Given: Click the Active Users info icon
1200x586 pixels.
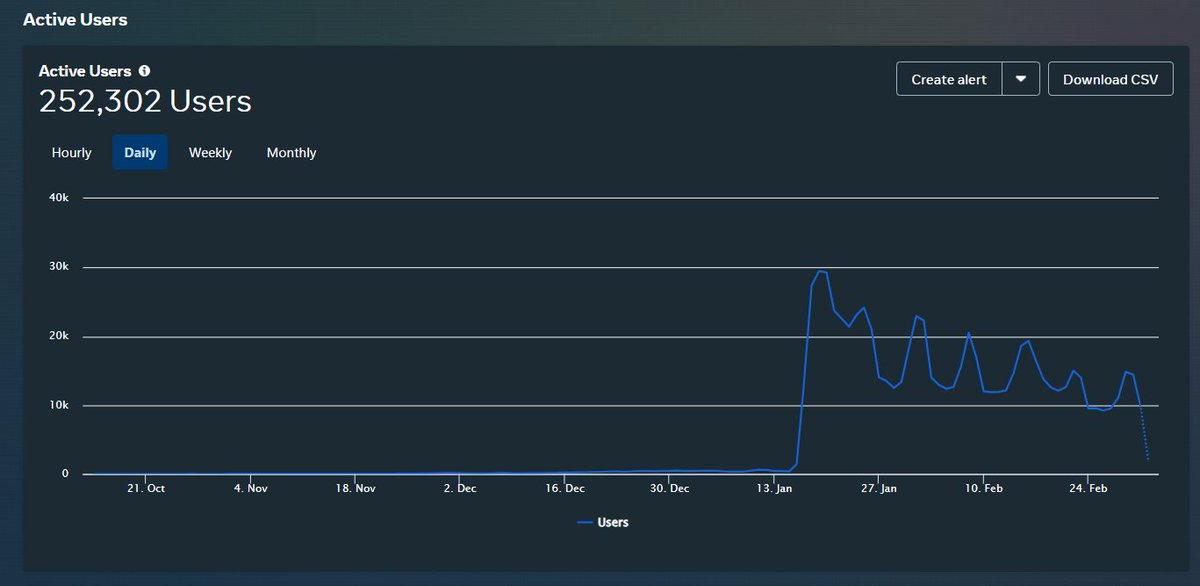Looking at the screenshot, I should pos(144,71).
